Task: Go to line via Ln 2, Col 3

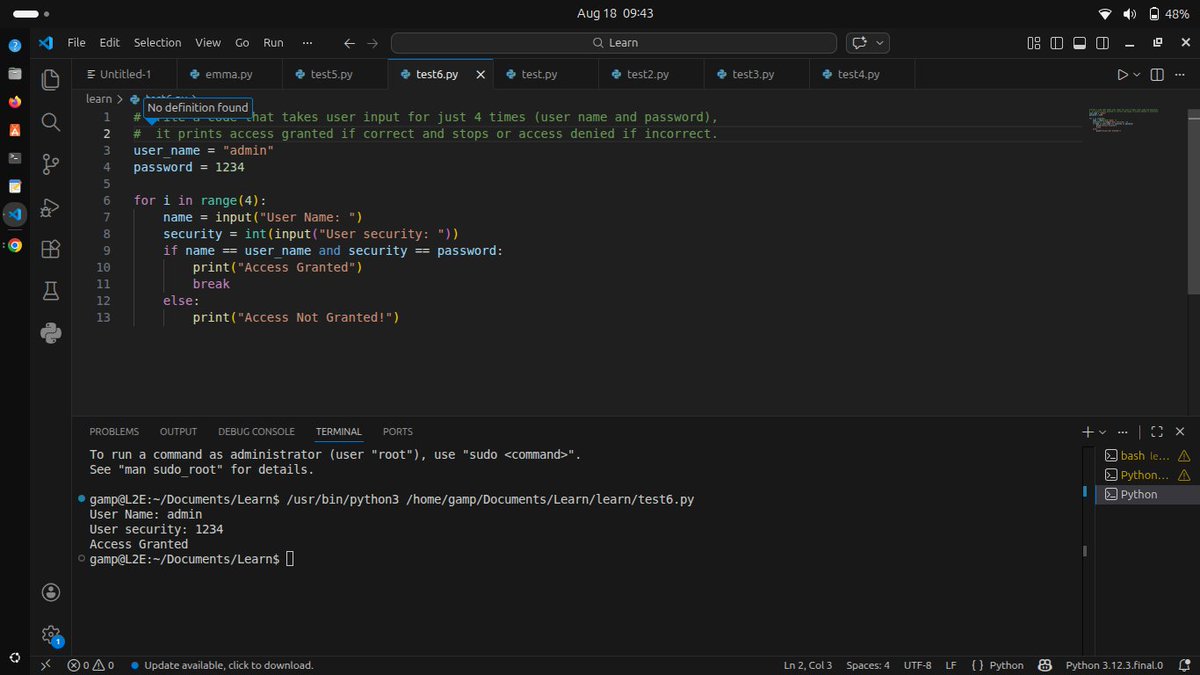Action: [x=808, y=665]
